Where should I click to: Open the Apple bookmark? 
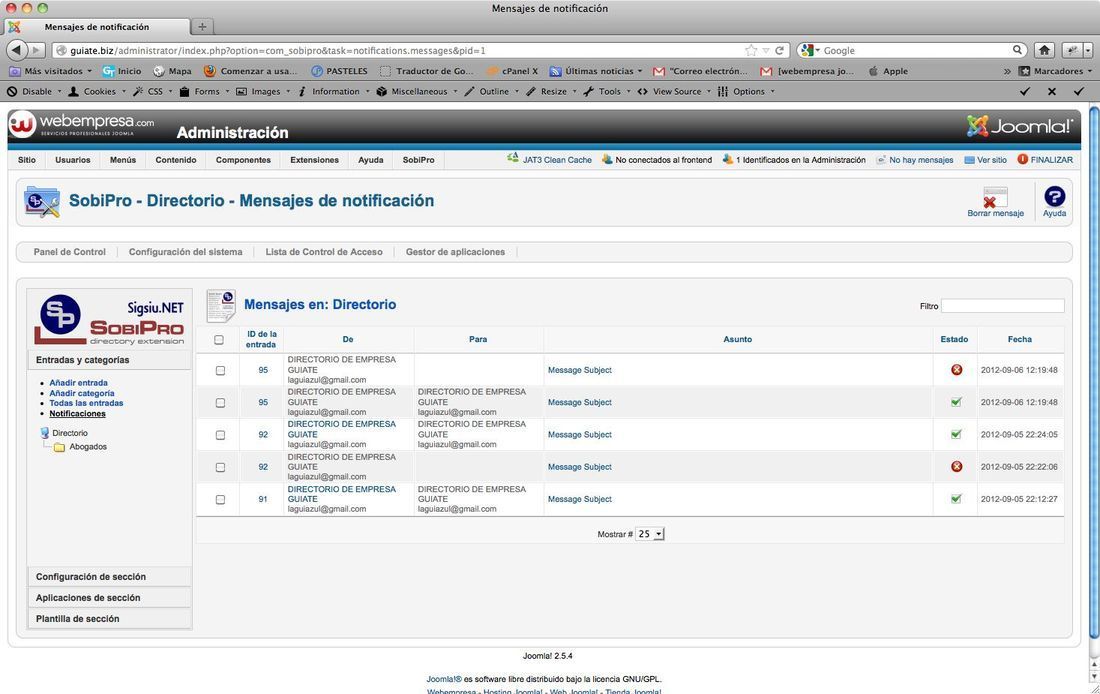888,71
